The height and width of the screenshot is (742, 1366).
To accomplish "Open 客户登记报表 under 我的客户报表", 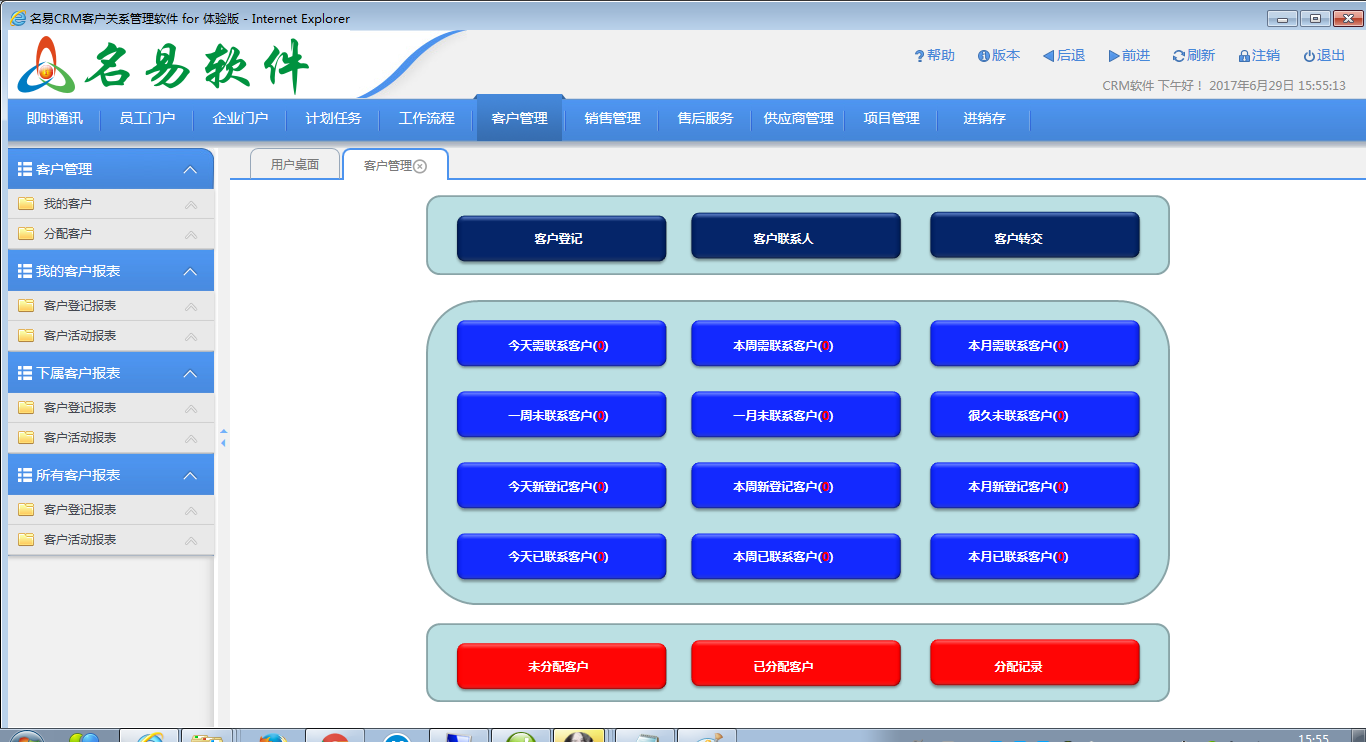I will (x=111, y=306).
